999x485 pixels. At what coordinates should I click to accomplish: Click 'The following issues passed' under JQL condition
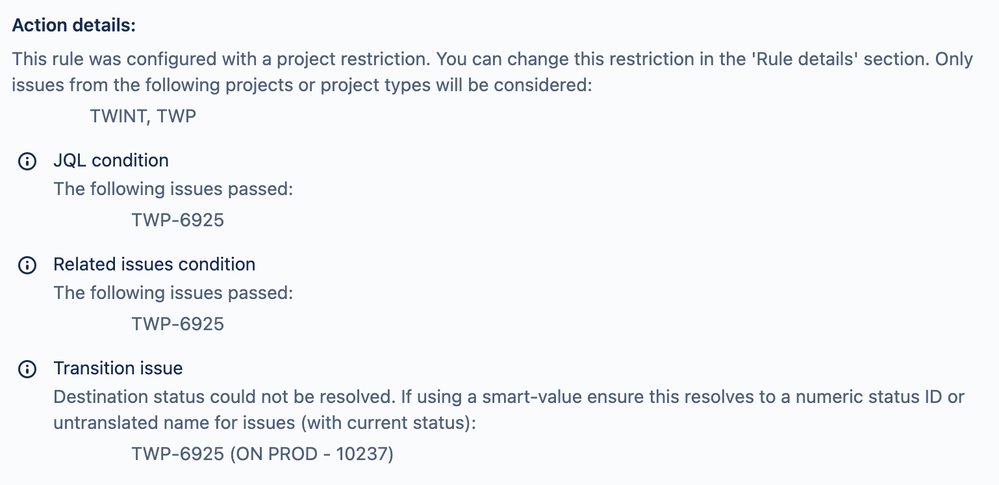point(173,189)
